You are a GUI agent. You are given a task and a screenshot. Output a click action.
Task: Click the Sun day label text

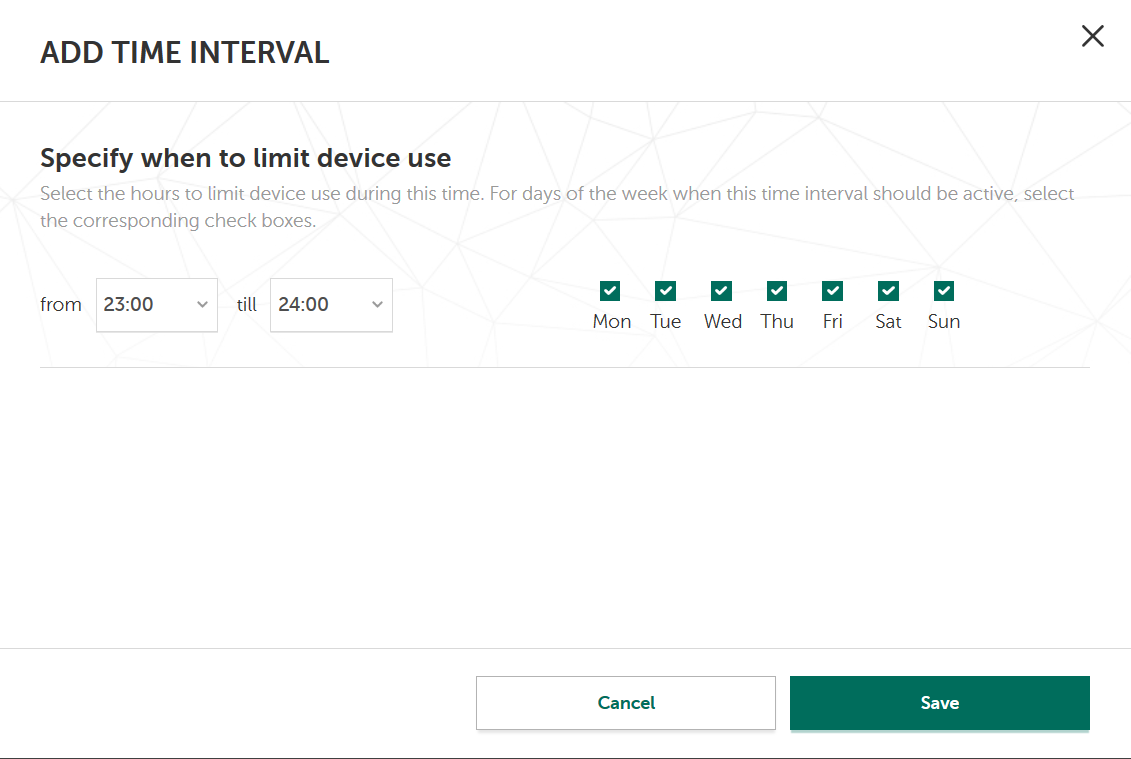[944, 322]
